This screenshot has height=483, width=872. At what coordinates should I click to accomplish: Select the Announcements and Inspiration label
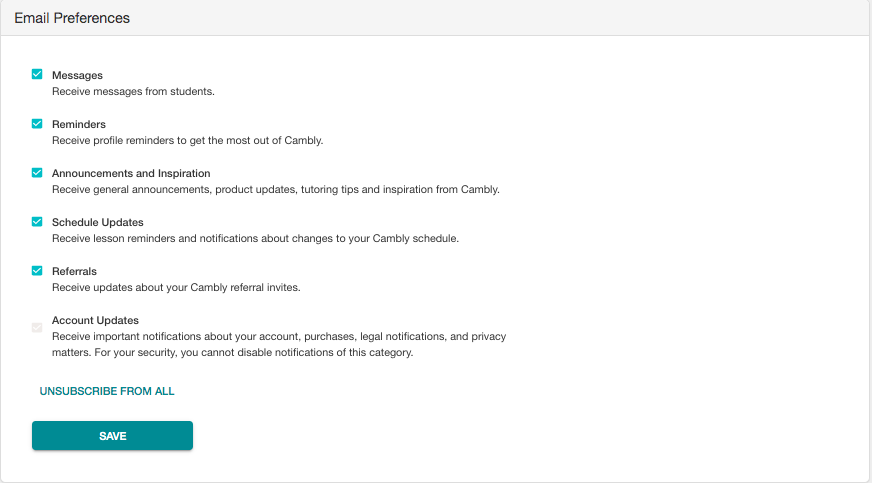(x=131, y=173)
